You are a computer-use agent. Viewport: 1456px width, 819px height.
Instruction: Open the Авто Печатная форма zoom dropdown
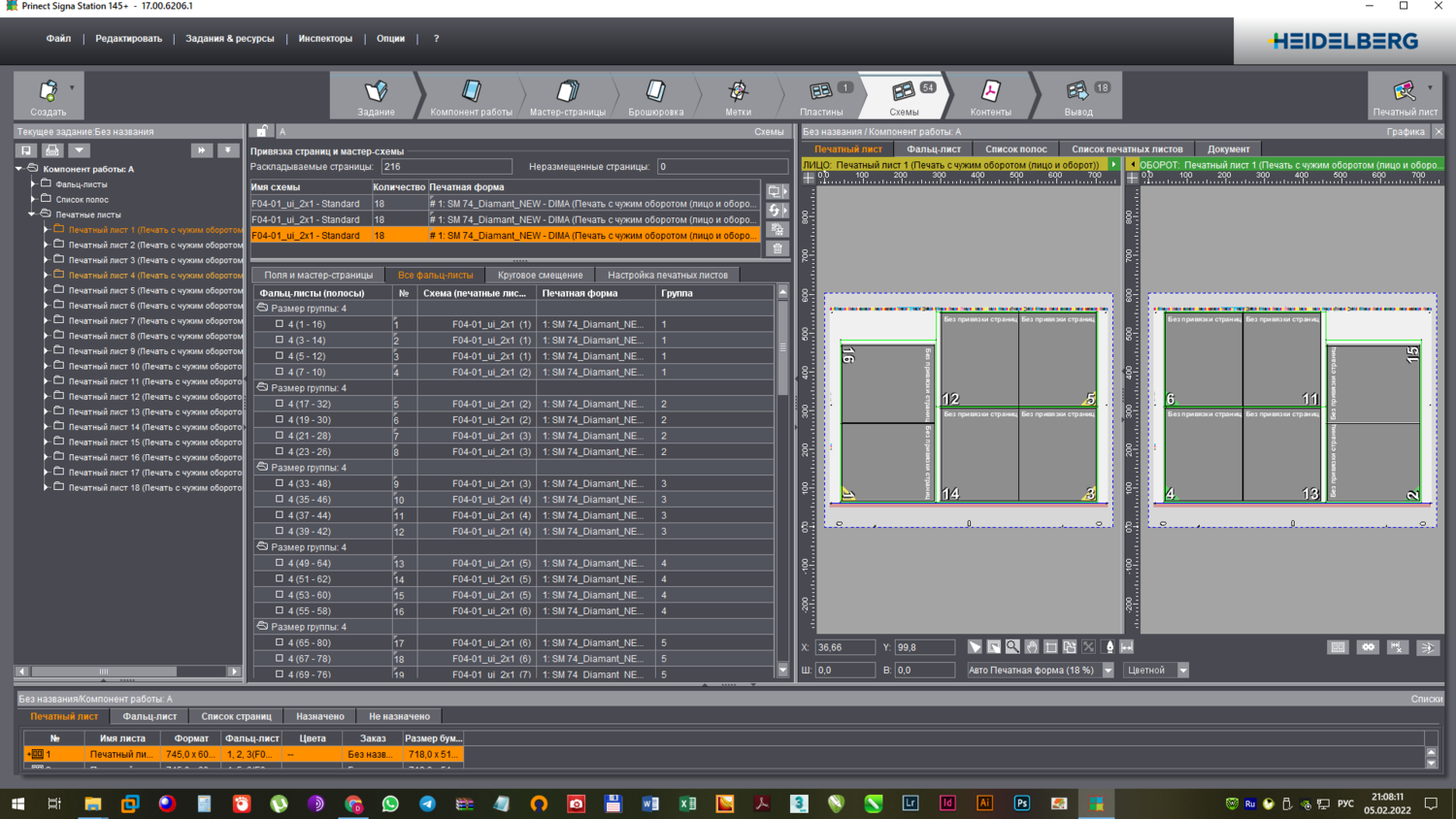(x=1108, y=671)
